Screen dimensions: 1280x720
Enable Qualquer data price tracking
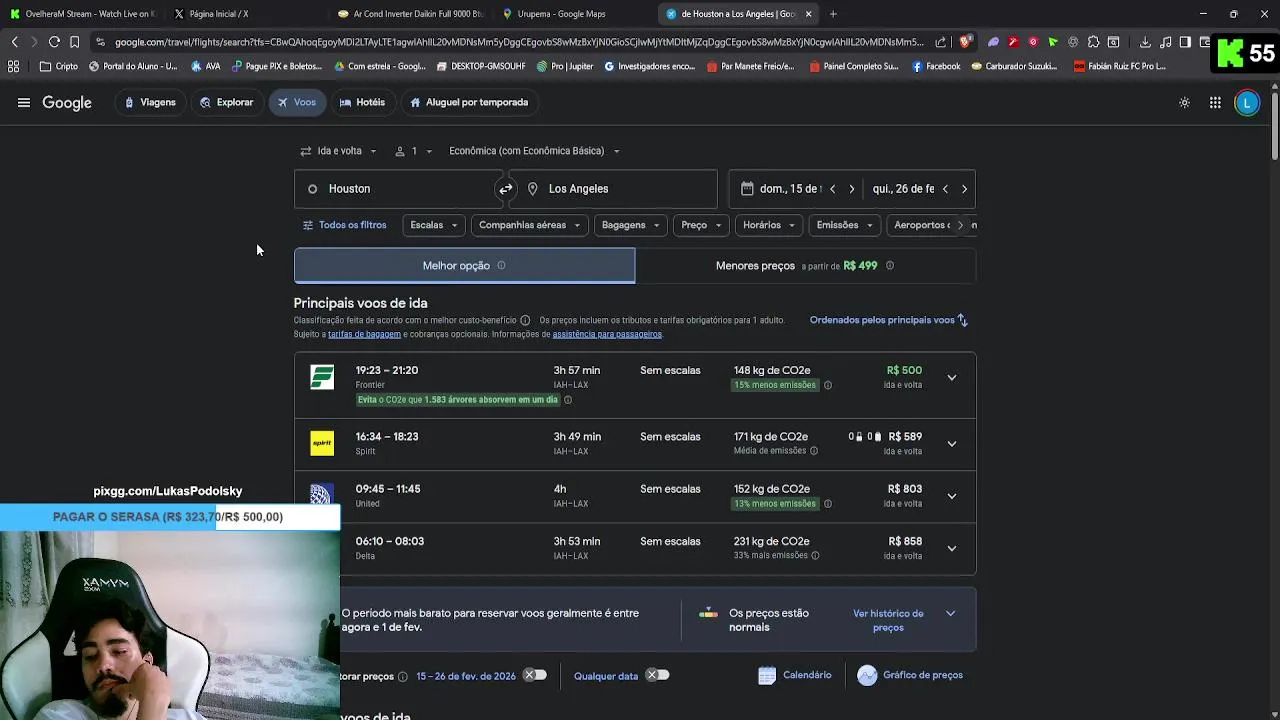click(657, 675)
